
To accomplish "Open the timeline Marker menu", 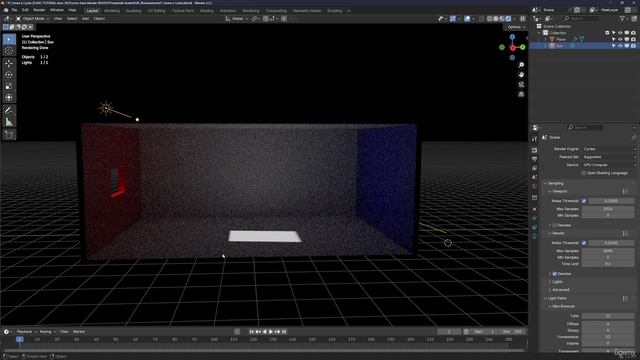I will tap(79, 332).
